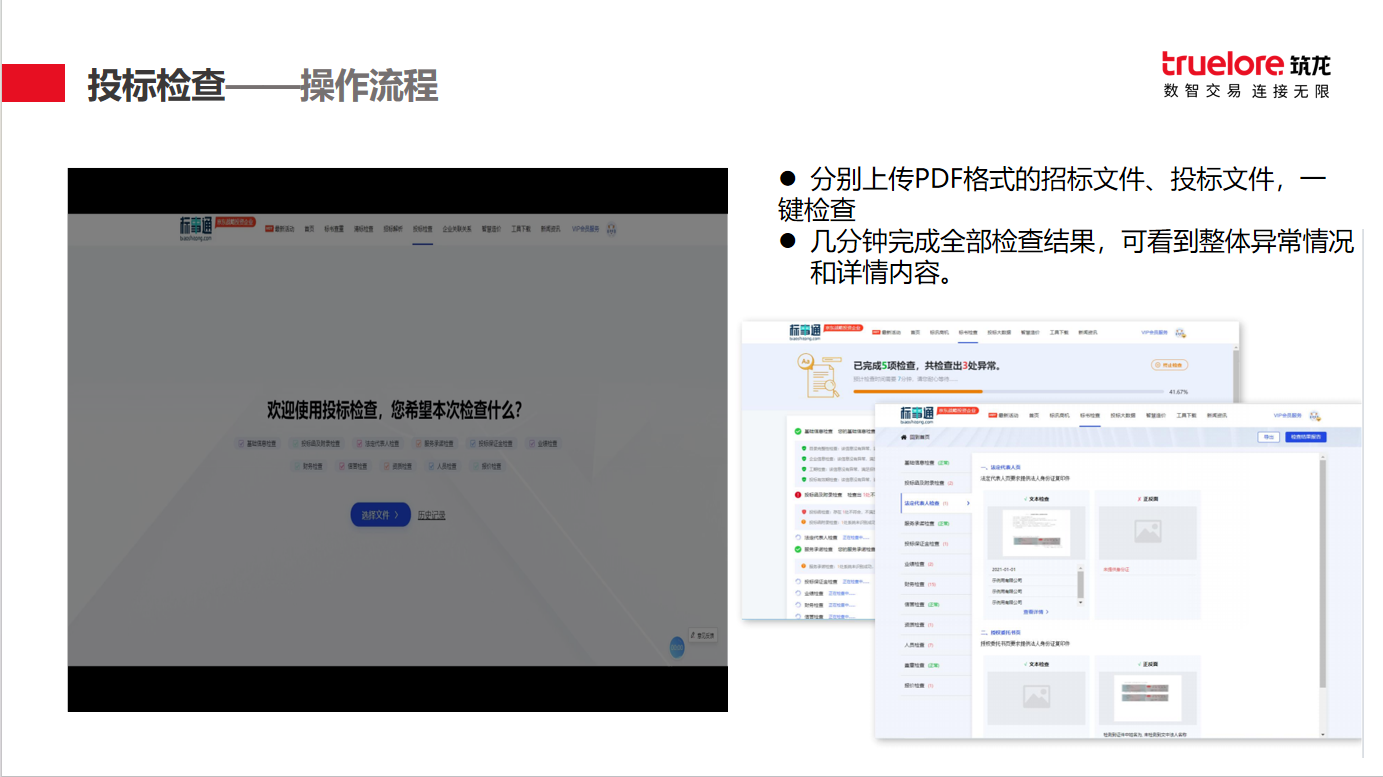Tick the 基础信息检查 checkbox in the left screenshot
The height and width of the screenshot is (777, 1383).
pos(241,444)
